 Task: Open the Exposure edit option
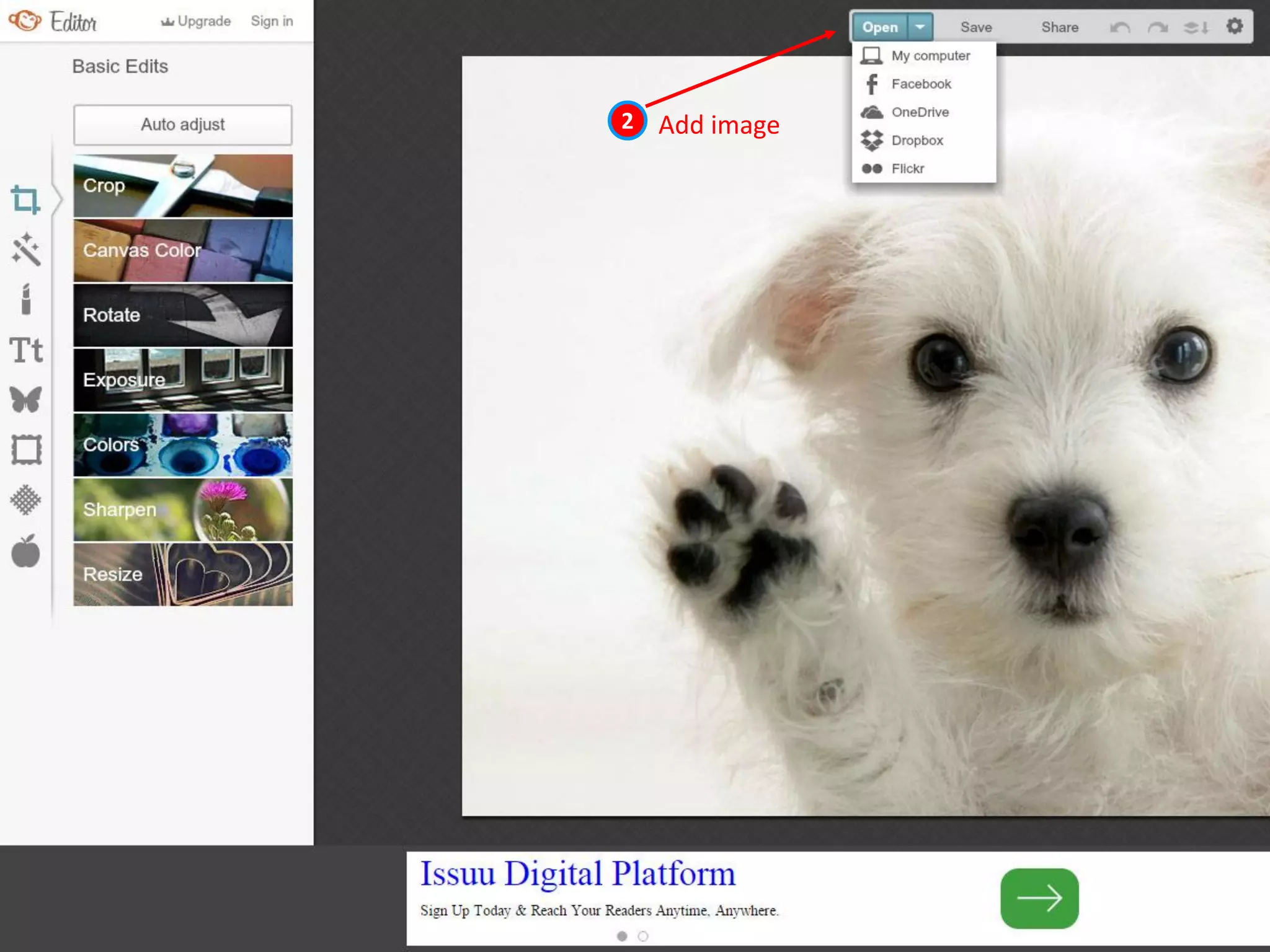pos(183,380)
